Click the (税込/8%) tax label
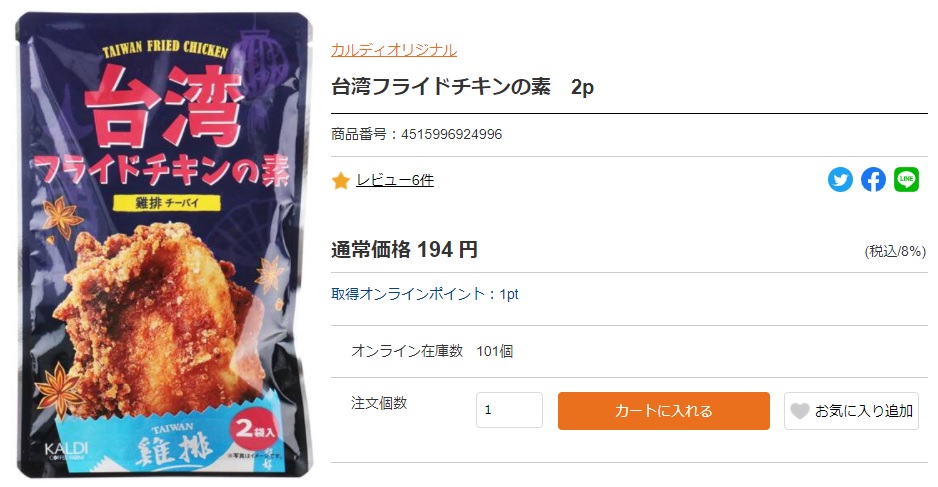The width and height of the screenshot is (938, 487). pyautogui.click(x=895, y=251)
